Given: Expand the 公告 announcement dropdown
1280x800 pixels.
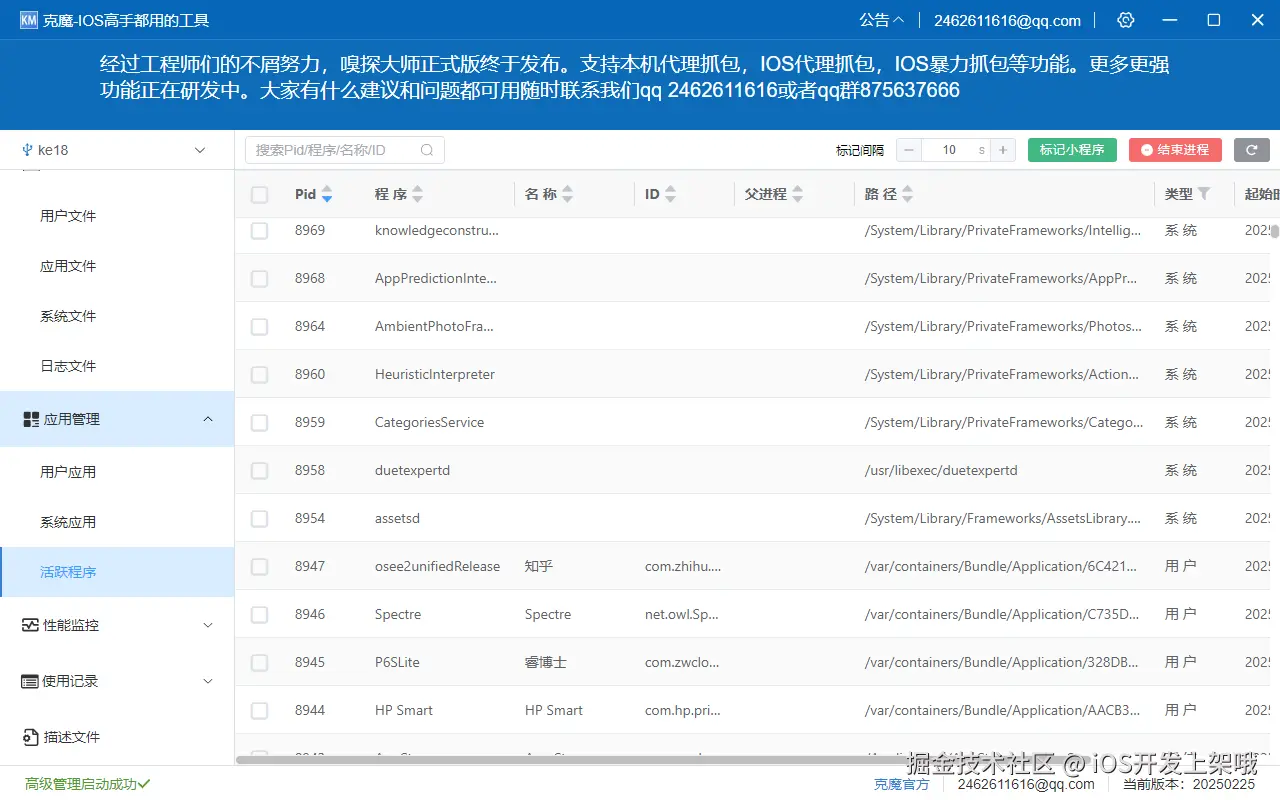Looking at the screenshot, I should 881,20.
